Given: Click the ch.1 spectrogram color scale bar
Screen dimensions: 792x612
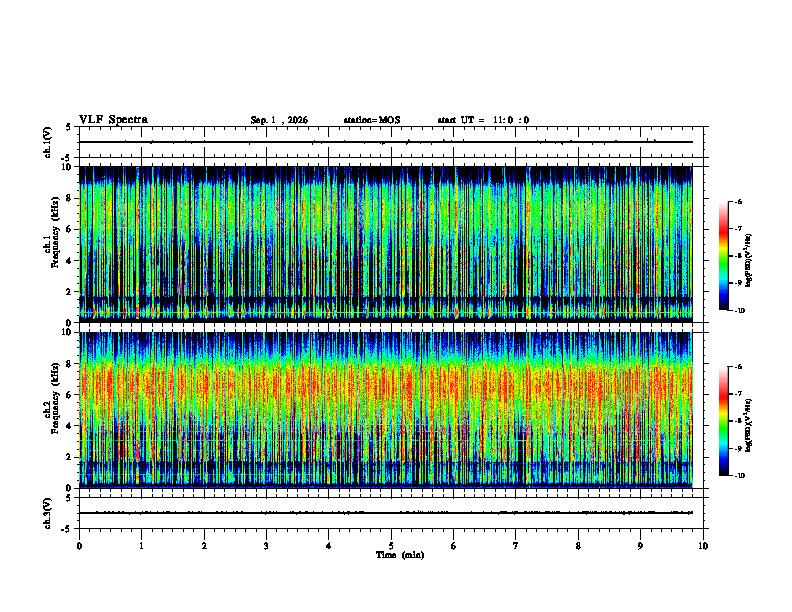Looking at the screenshot, I should [x=723, y=256].
